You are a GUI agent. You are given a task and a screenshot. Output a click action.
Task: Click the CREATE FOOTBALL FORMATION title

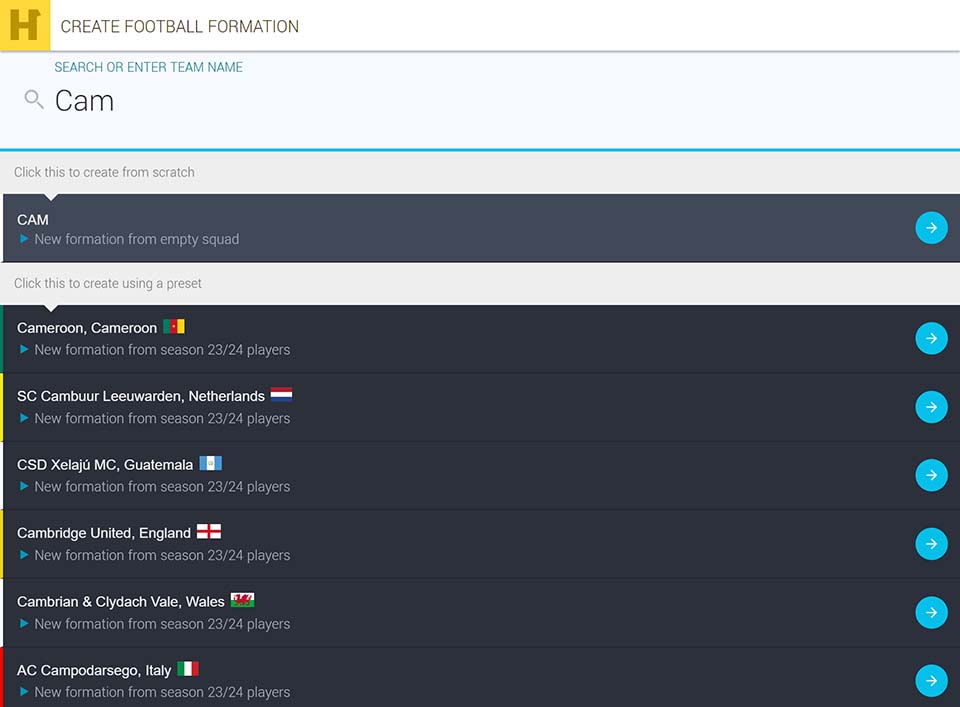(179, 26)
